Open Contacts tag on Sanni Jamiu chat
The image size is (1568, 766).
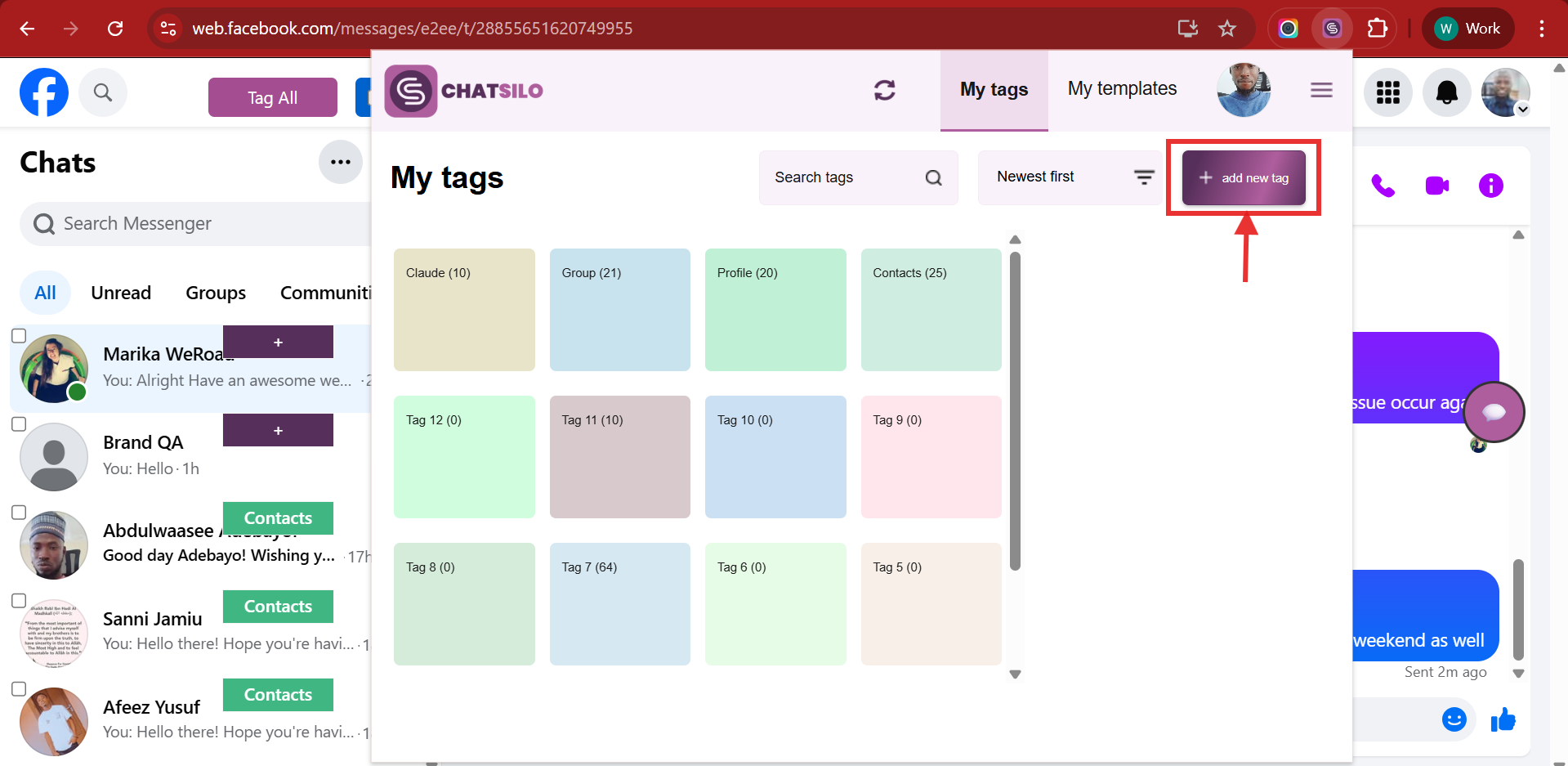(x=278, y=607)
